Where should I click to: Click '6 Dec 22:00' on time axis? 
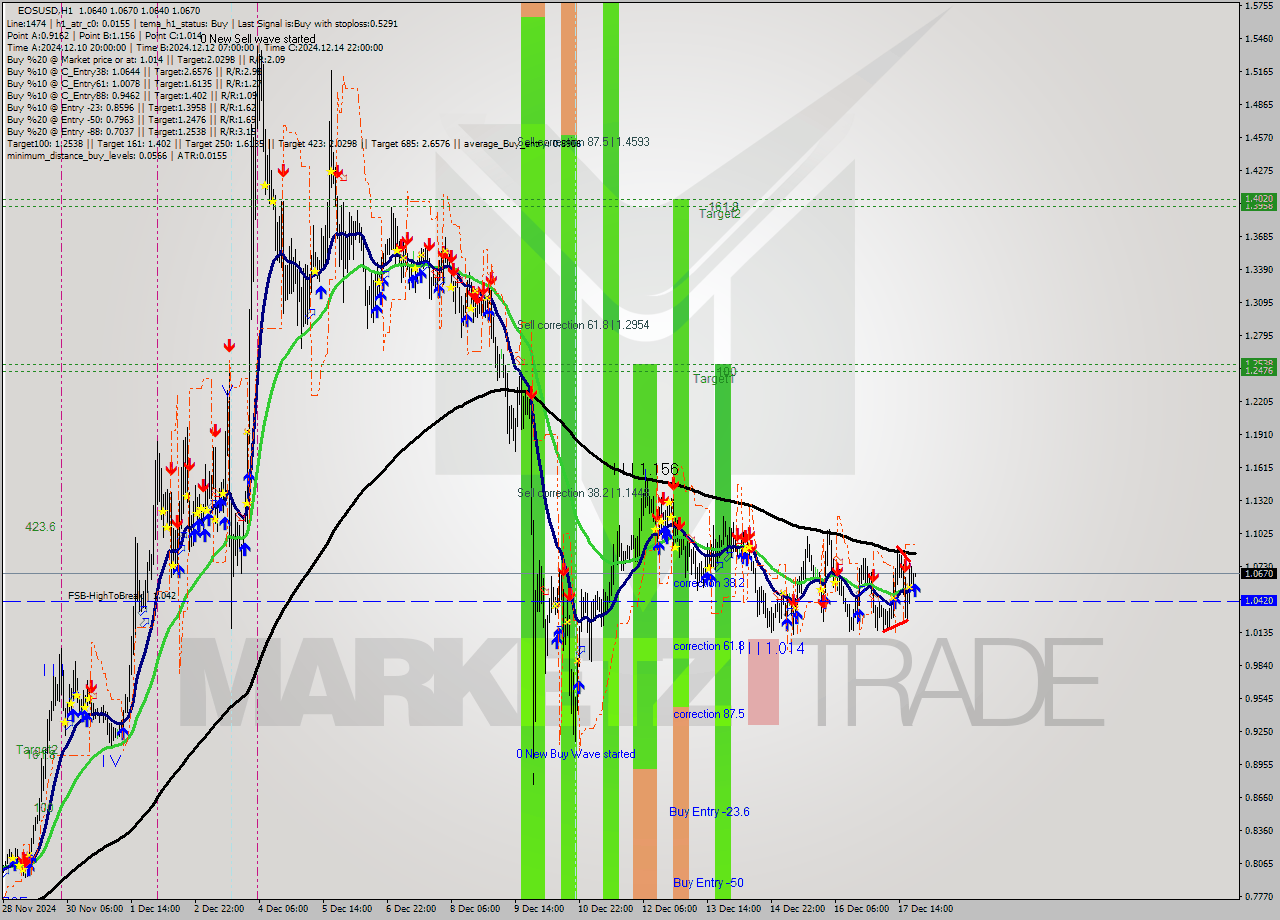[x=412, y=910]
